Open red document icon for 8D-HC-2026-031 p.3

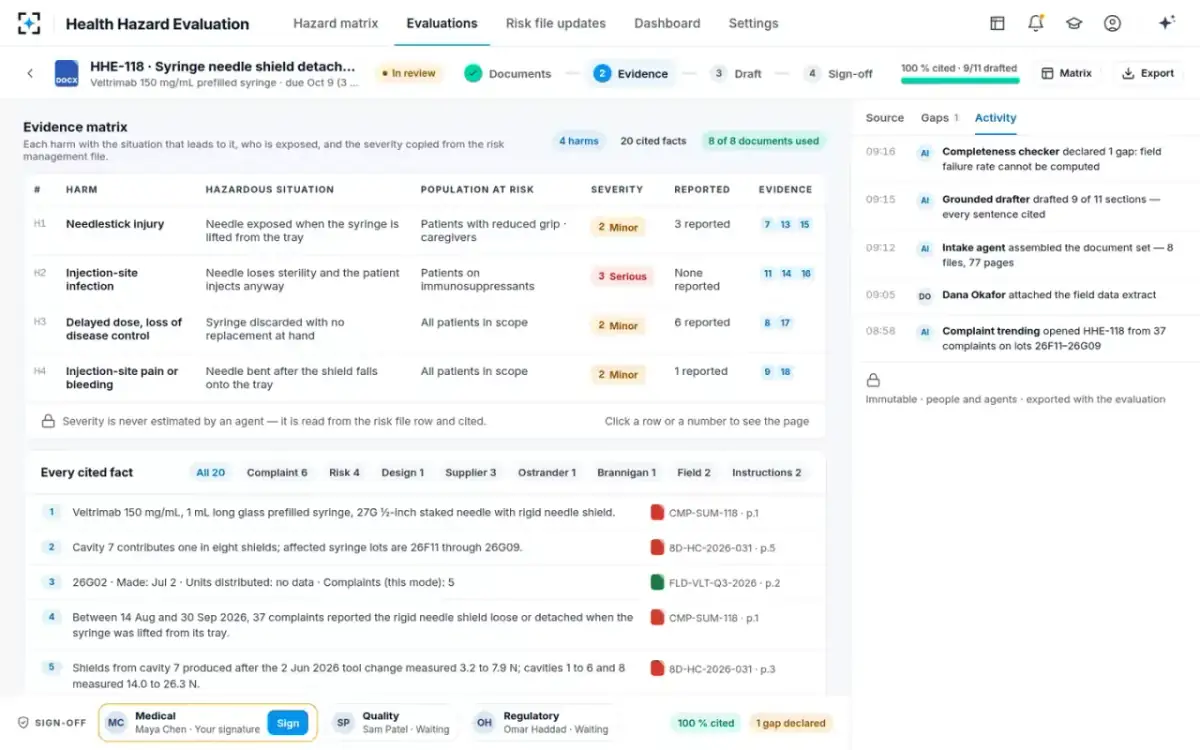[x=657, y=668]
